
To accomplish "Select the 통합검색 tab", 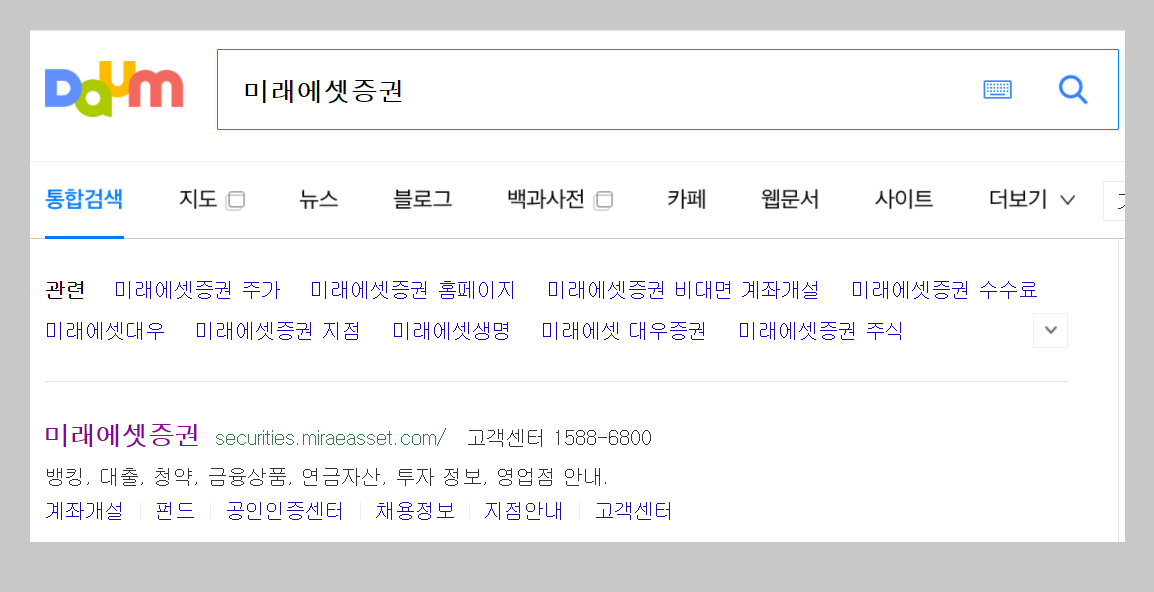I will pos(84,199).
